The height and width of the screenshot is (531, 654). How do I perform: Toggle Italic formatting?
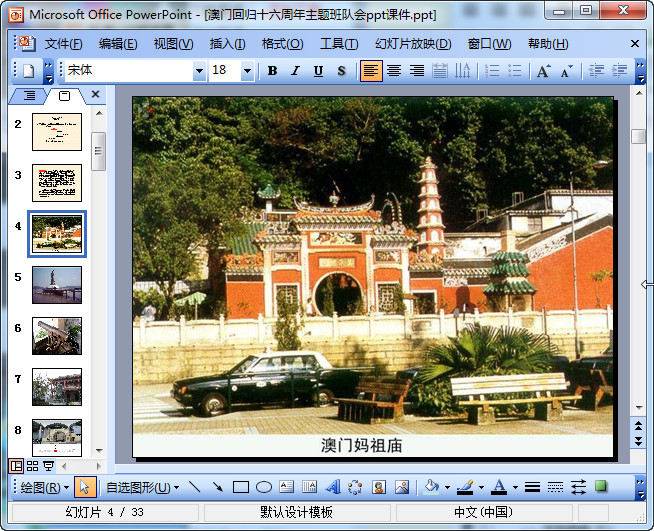pos(295,71)
